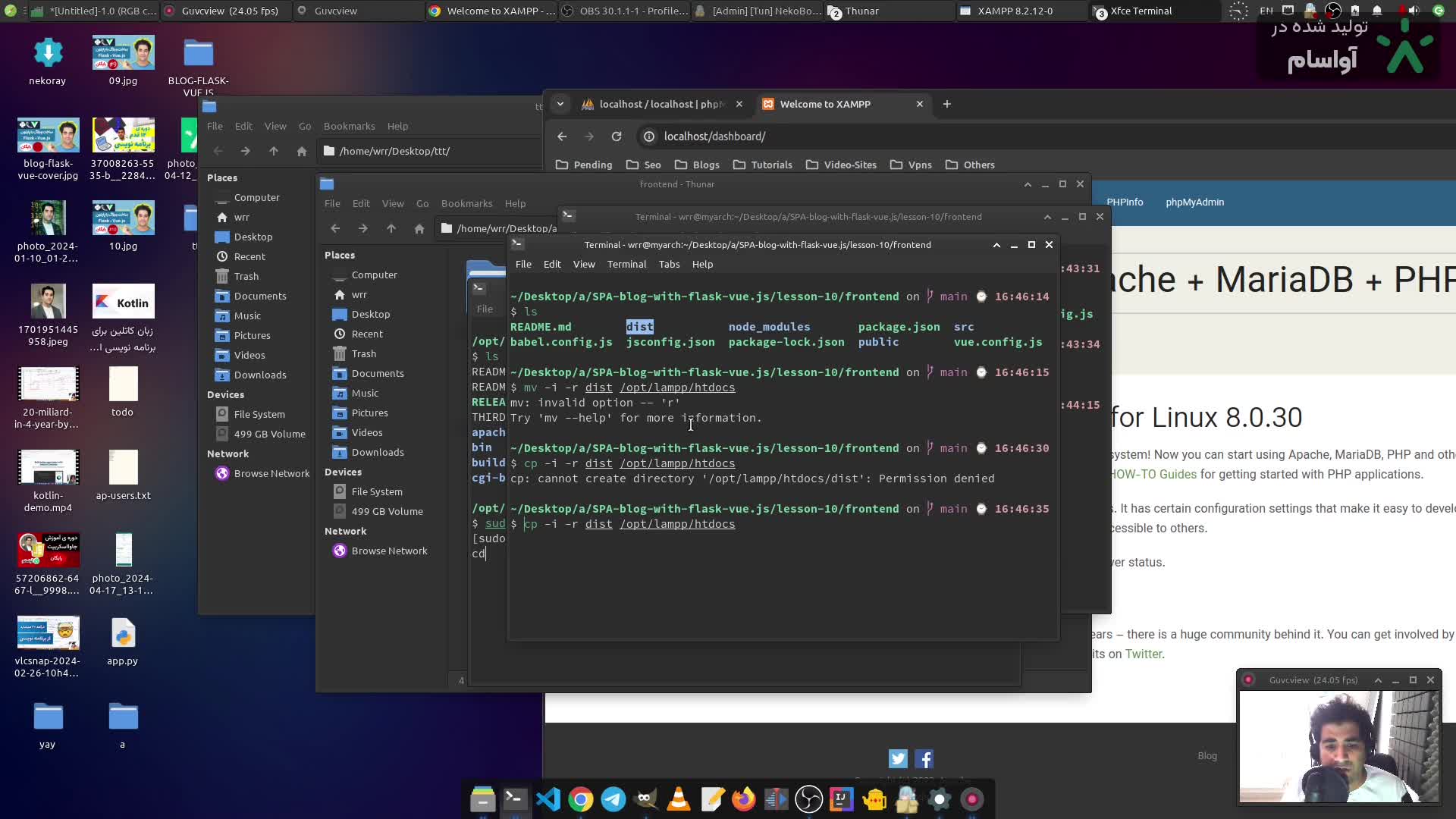Viewport: 1456px width, 819px height.
Task: Launch Visual Studio Code from the dock
Action: coord(548,799)
